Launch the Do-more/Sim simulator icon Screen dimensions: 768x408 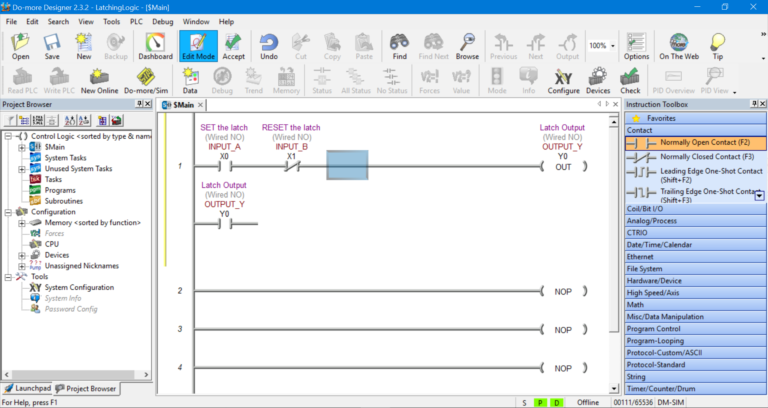pos(148,82)
